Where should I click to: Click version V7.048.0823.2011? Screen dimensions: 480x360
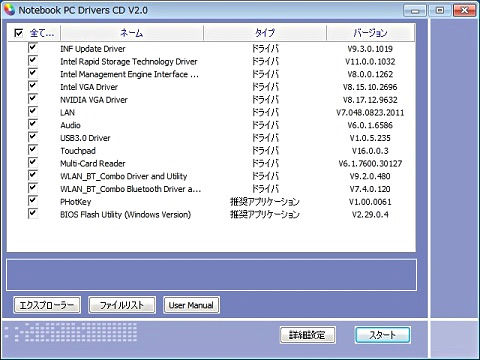tap(370, 113)
